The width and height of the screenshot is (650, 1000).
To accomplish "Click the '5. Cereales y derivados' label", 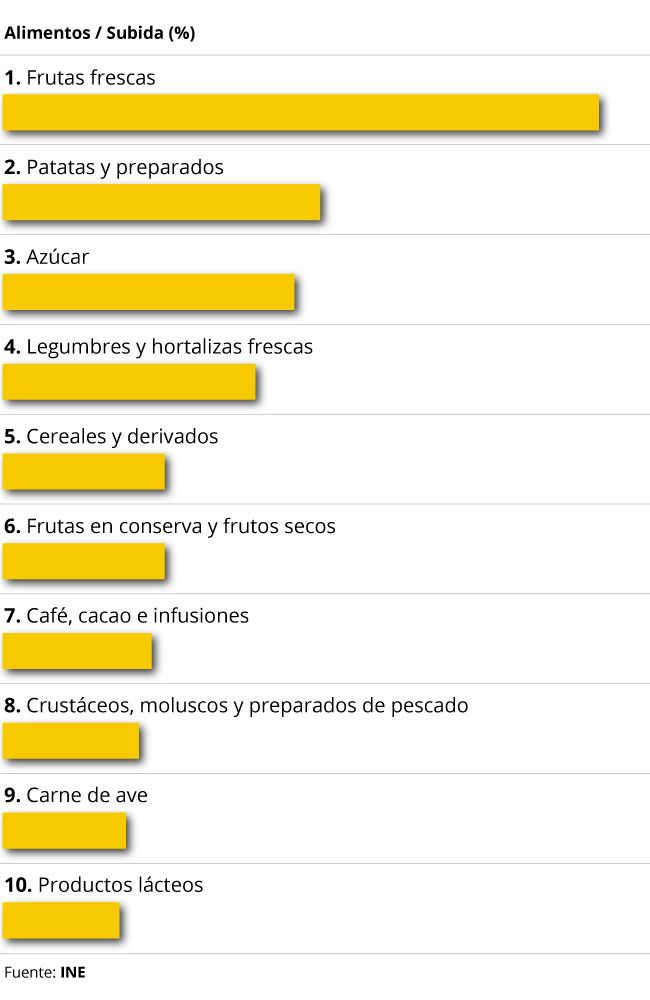I will pyautogui.click(x=111, y=437).
